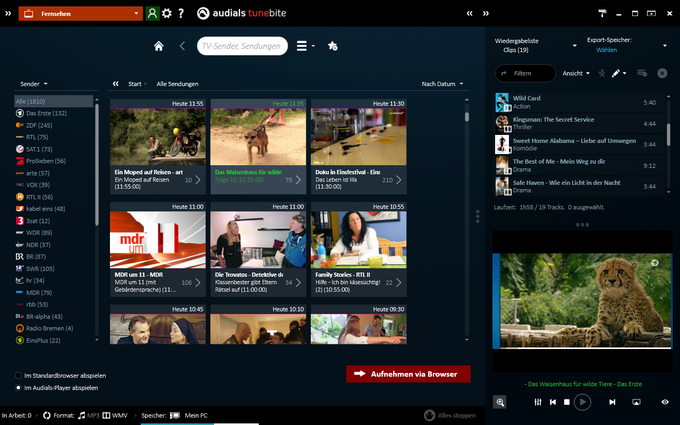The height and width of the screenshot is (425, 680).
Task: Open the pencil edit tool dropdown
Action: tap(619, 73)
